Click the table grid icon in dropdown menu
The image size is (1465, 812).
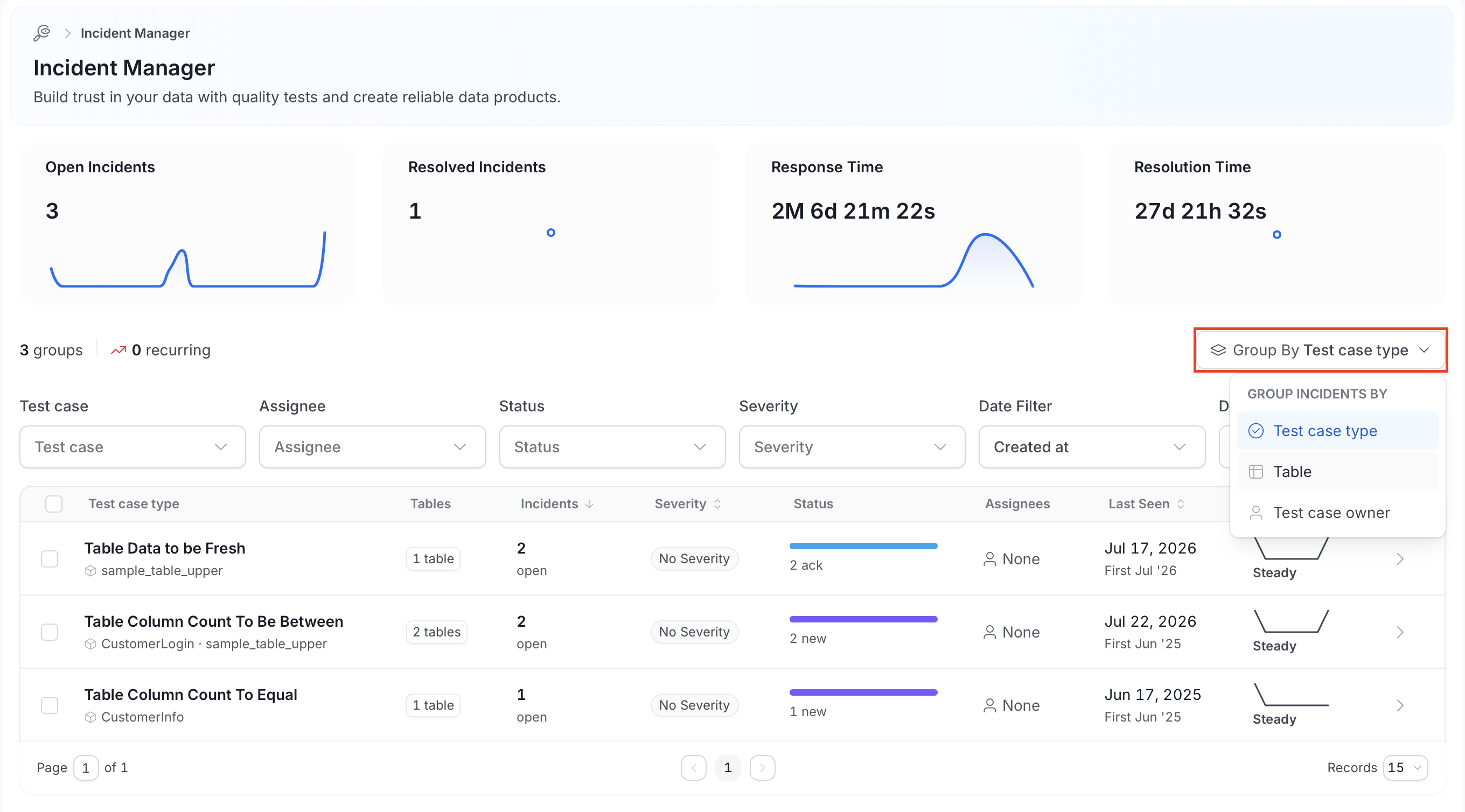tap(1255, 471)
